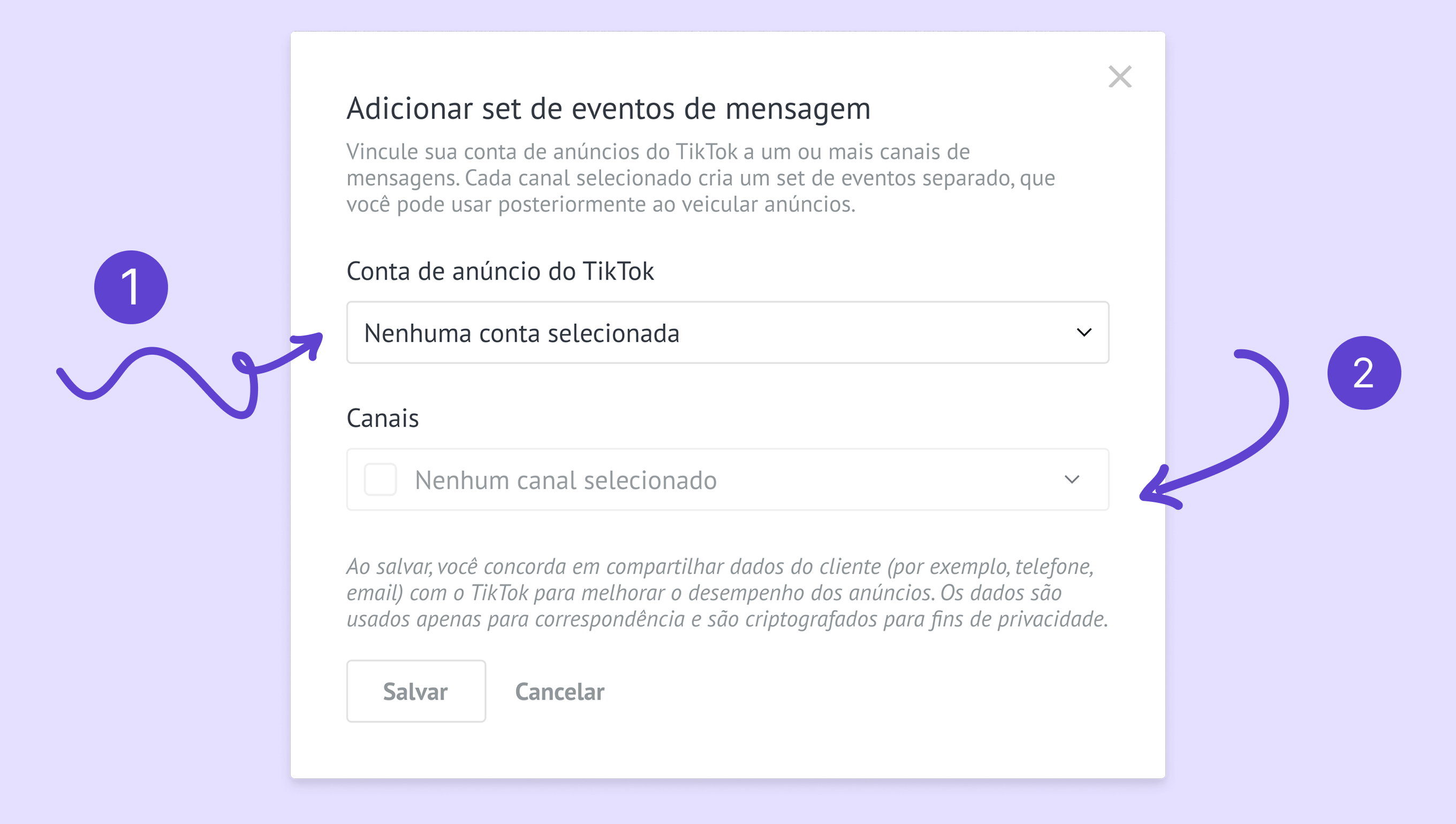Image resolution: width=1456 pixels, height=824 pixels.
Task: Click the 'Canais' field label
Action: [383, 418]
